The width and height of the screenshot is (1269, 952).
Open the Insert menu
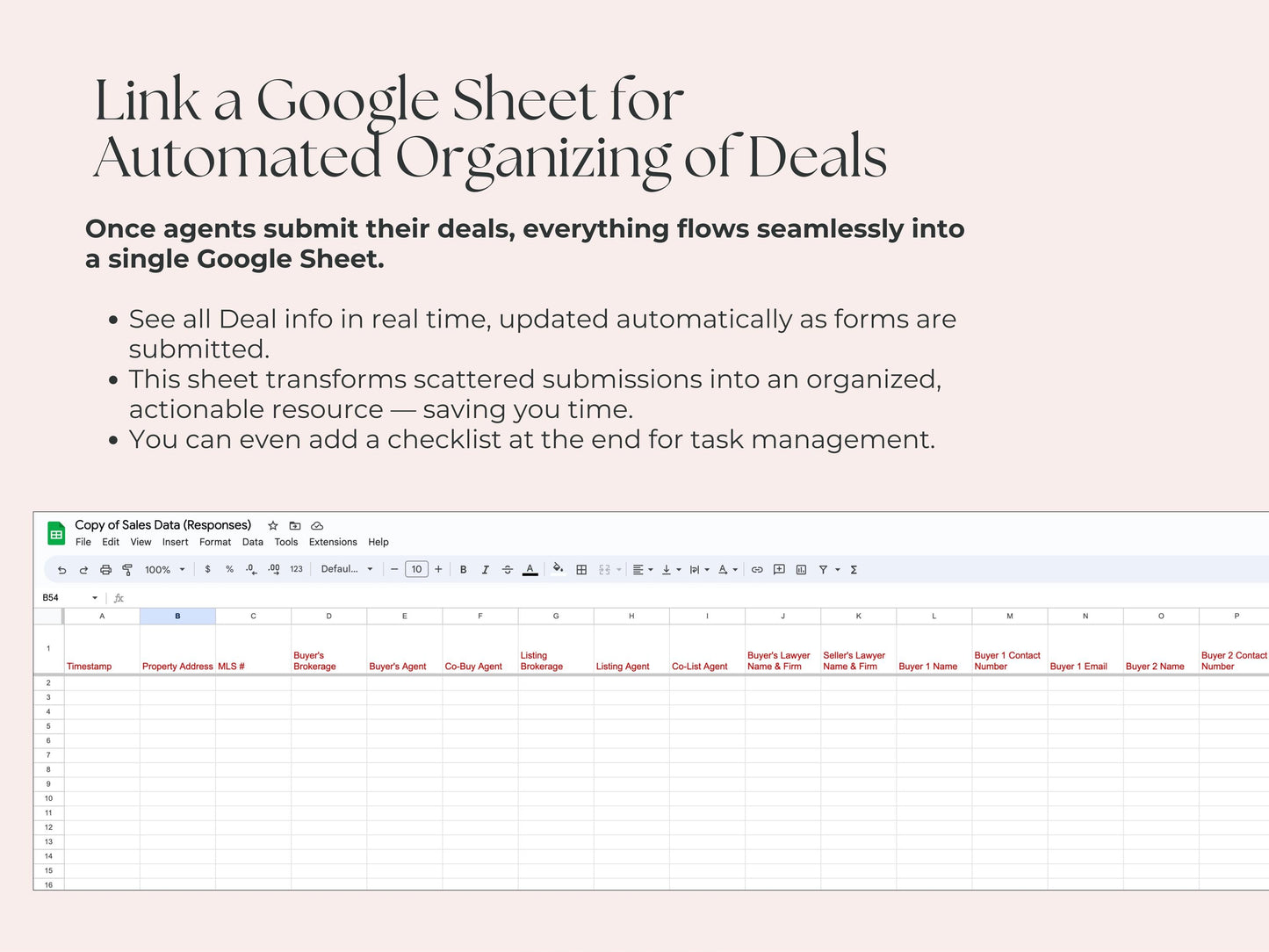click(x=175, y=542)
